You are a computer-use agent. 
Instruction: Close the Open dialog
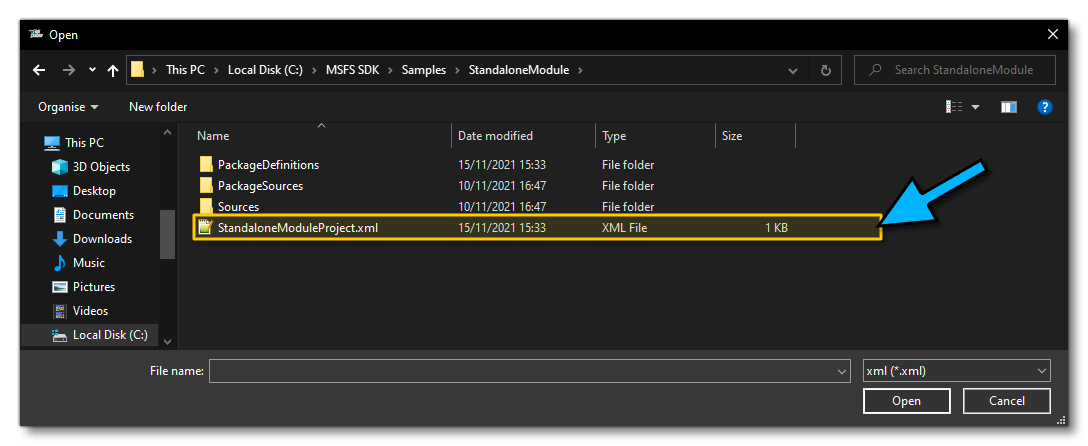[x=1053, y=34]
